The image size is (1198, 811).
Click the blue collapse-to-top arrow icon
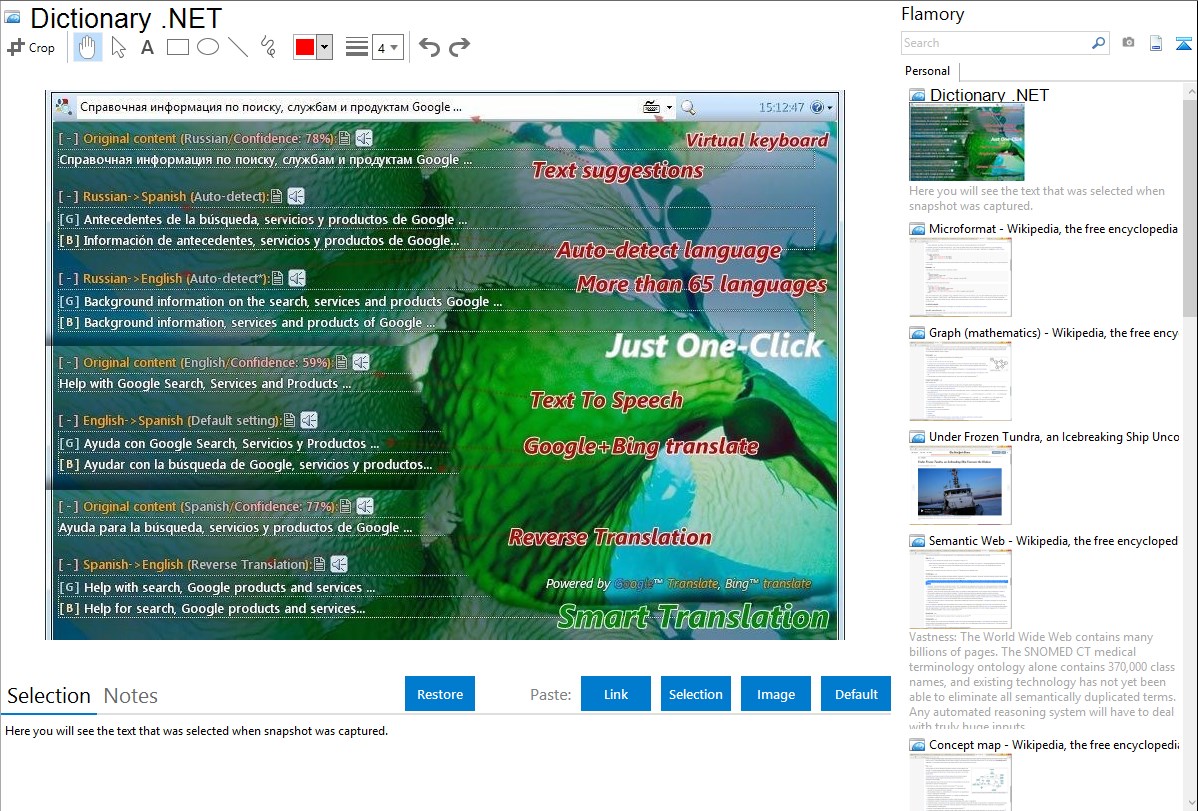(x=1183, y=43)
